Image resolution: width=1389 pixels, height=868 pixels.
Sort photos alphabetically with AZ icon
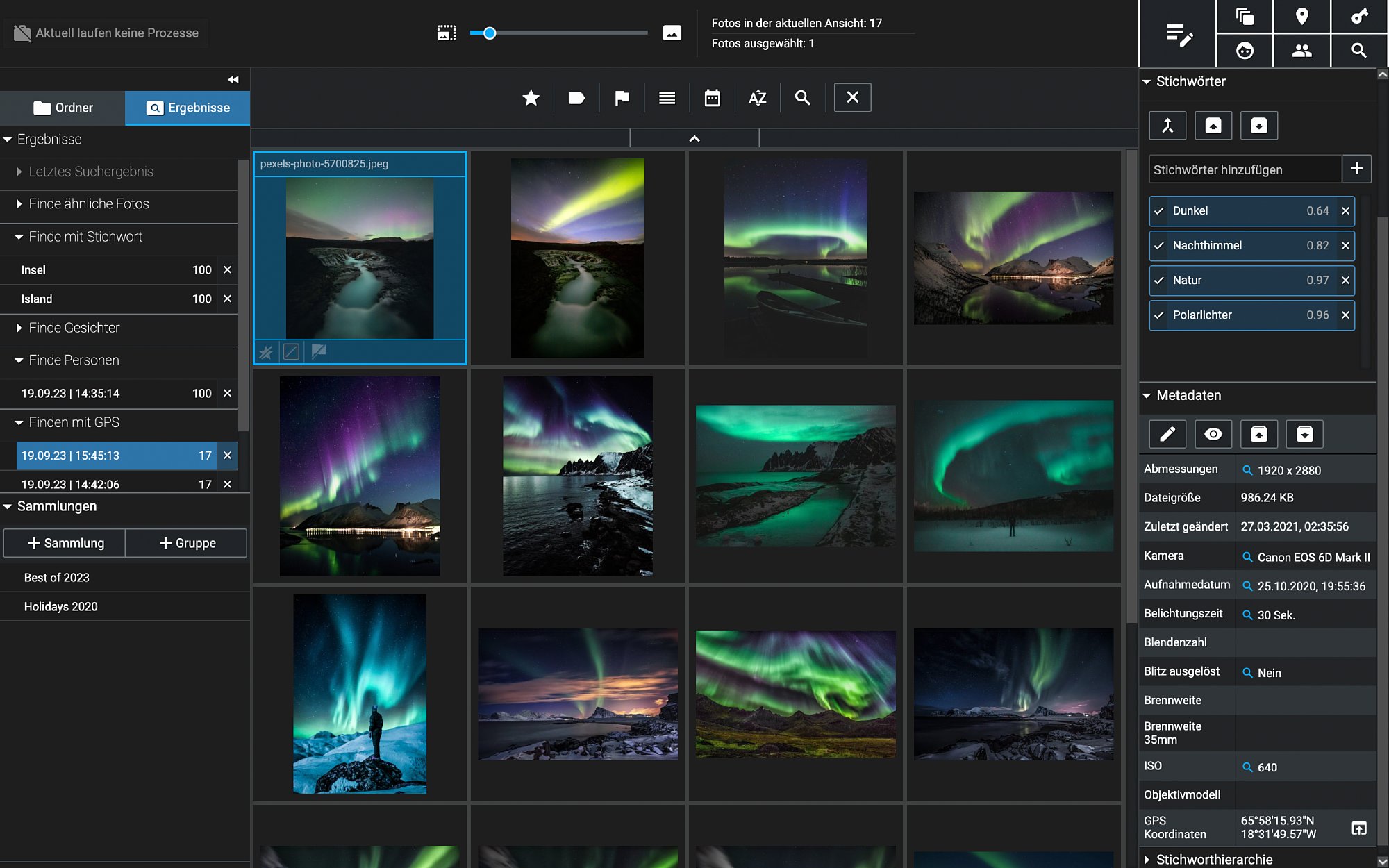(x=758, y=98)
